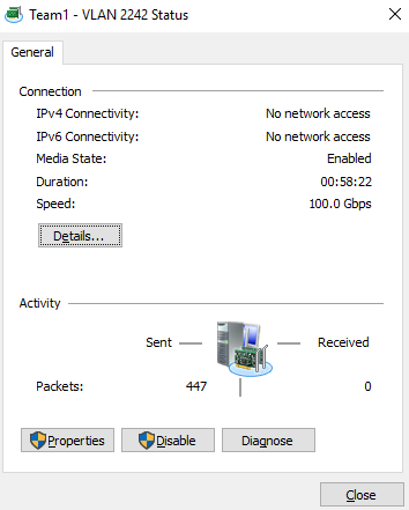Click the IPv4 Connectivity label
Viewport: 409px width, 510px height.
pyautogui.click(x=87, y=114)
